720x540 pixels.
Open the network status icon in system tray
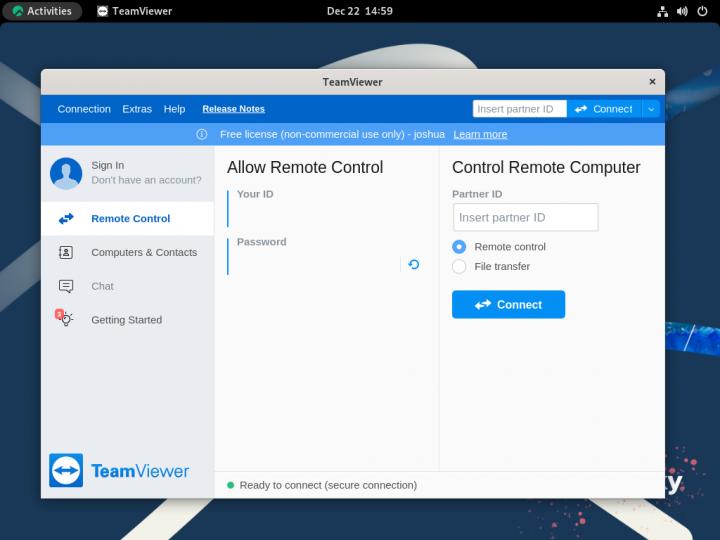pyautogui.click(x=662, y=11)
